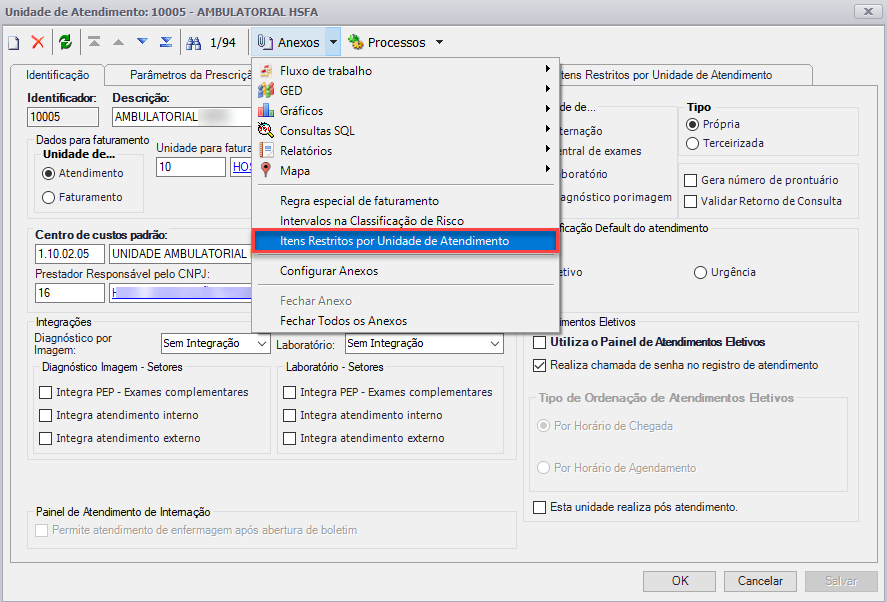The height and width of the screenshot is (602, 887).
Task: Expand Fluxo de trabalho submenu arrow
Action: pos(548,69)
